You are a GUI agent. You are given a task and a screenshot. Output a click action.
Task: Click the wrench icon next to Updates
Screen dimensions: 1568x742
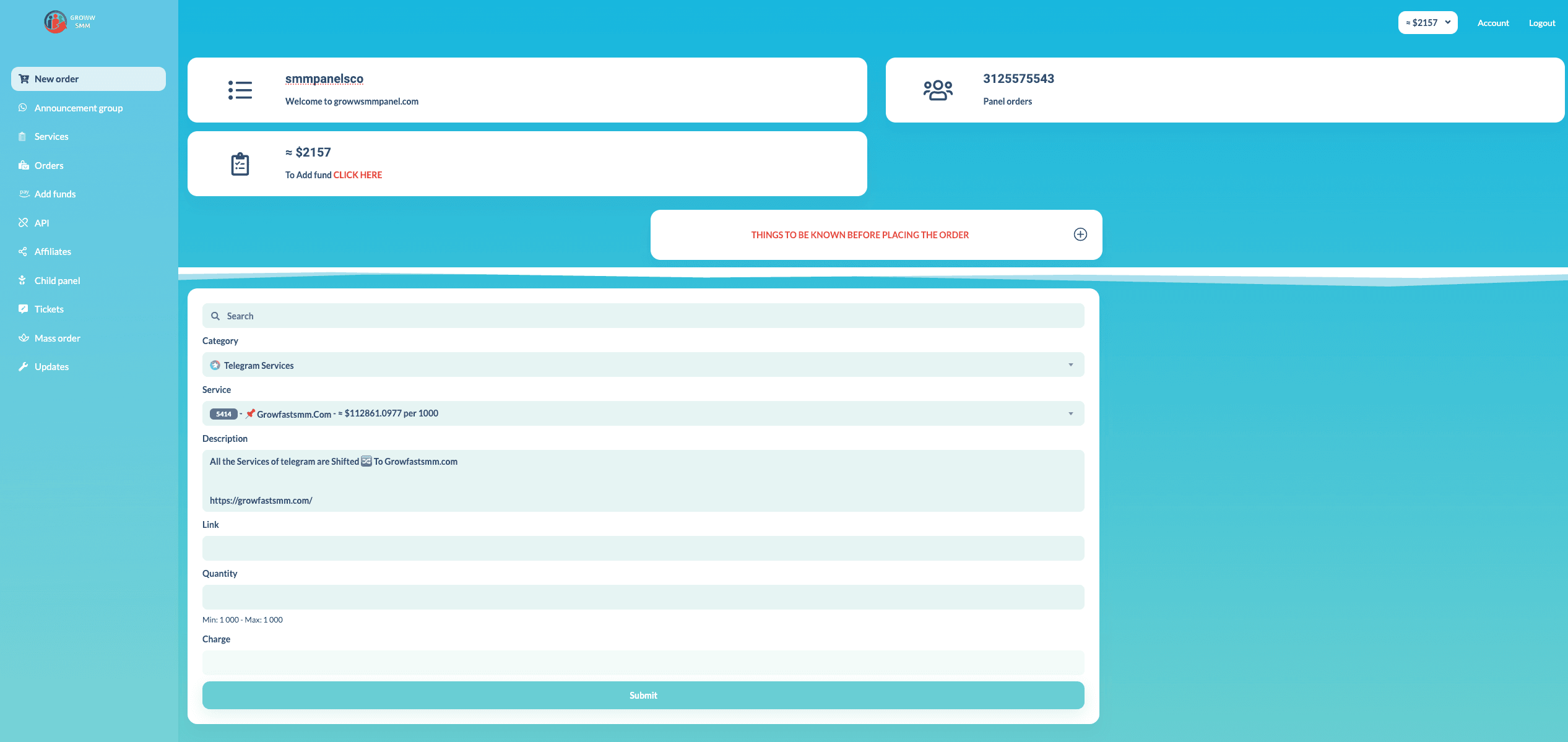24,366
